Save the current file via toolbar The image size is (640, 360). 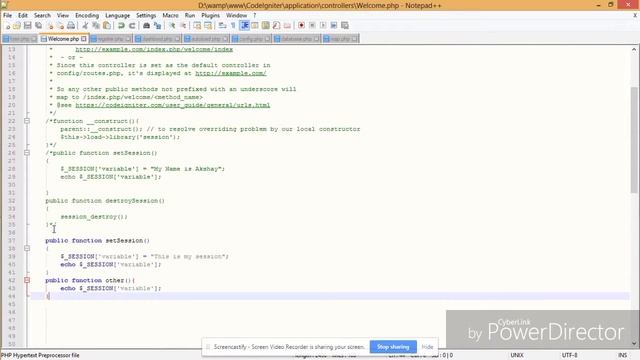(27, 26)
